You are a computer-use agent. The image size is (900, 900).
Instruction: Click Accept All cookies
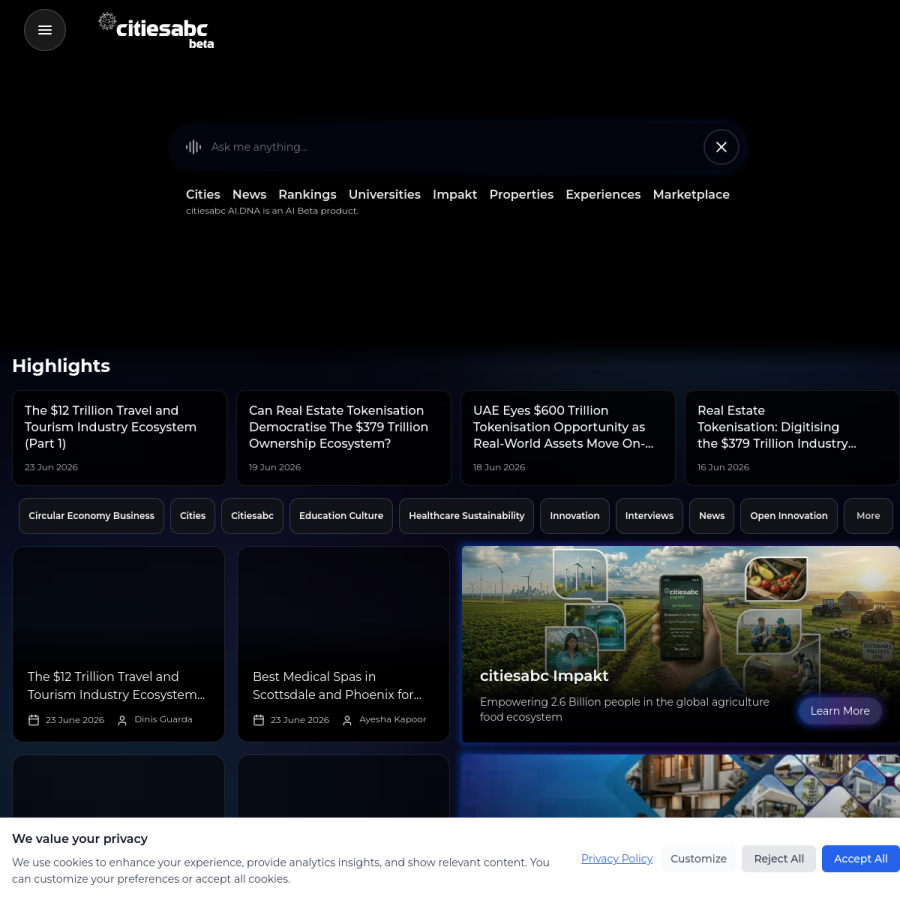point(860,859)
